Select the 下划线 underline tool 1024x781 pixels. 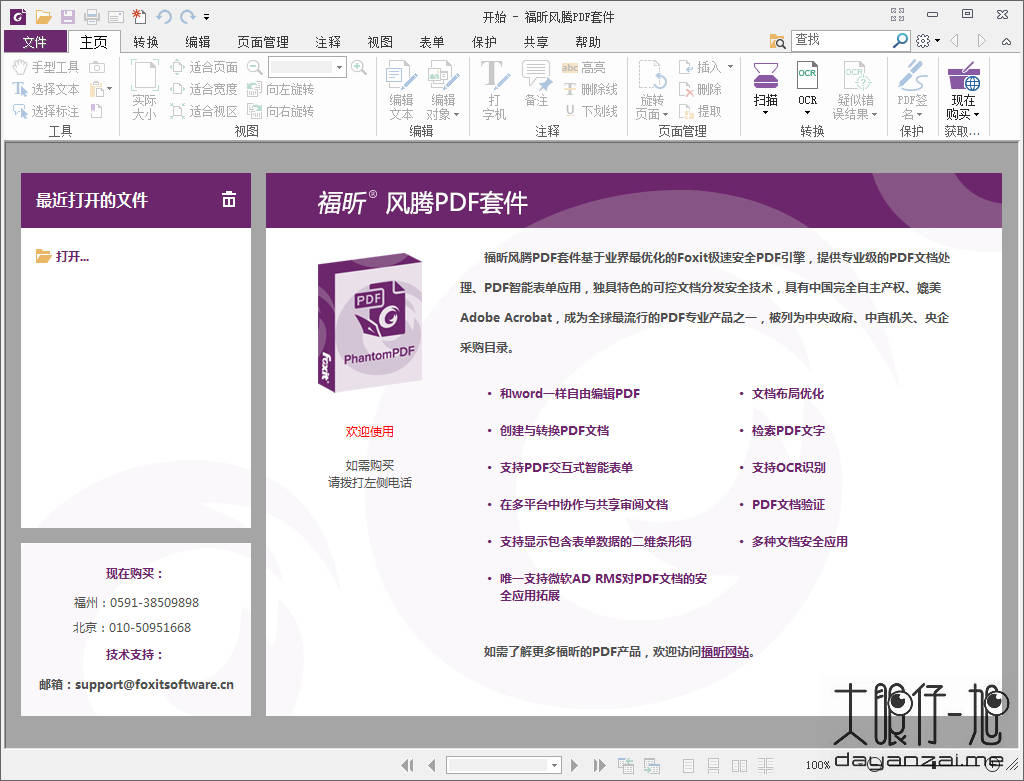tap(590, 111)
